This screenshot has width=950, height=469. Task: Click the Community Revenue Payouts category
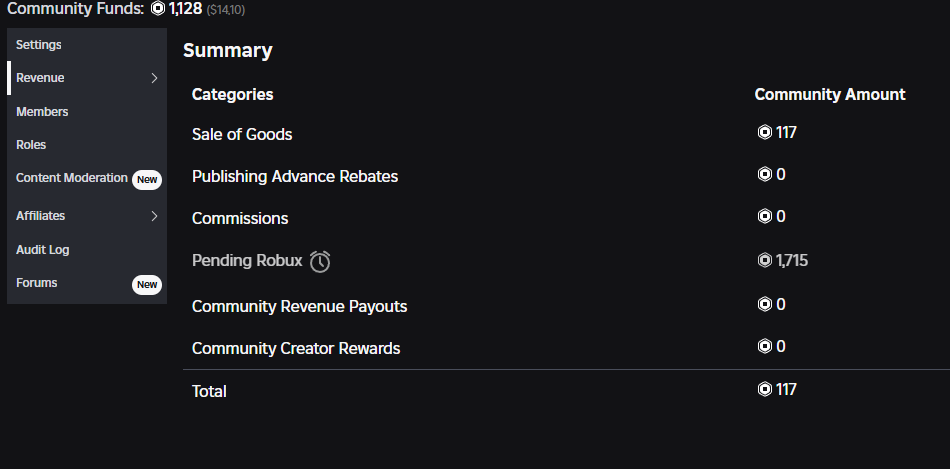pyautogui.click(x=299, y=306)
